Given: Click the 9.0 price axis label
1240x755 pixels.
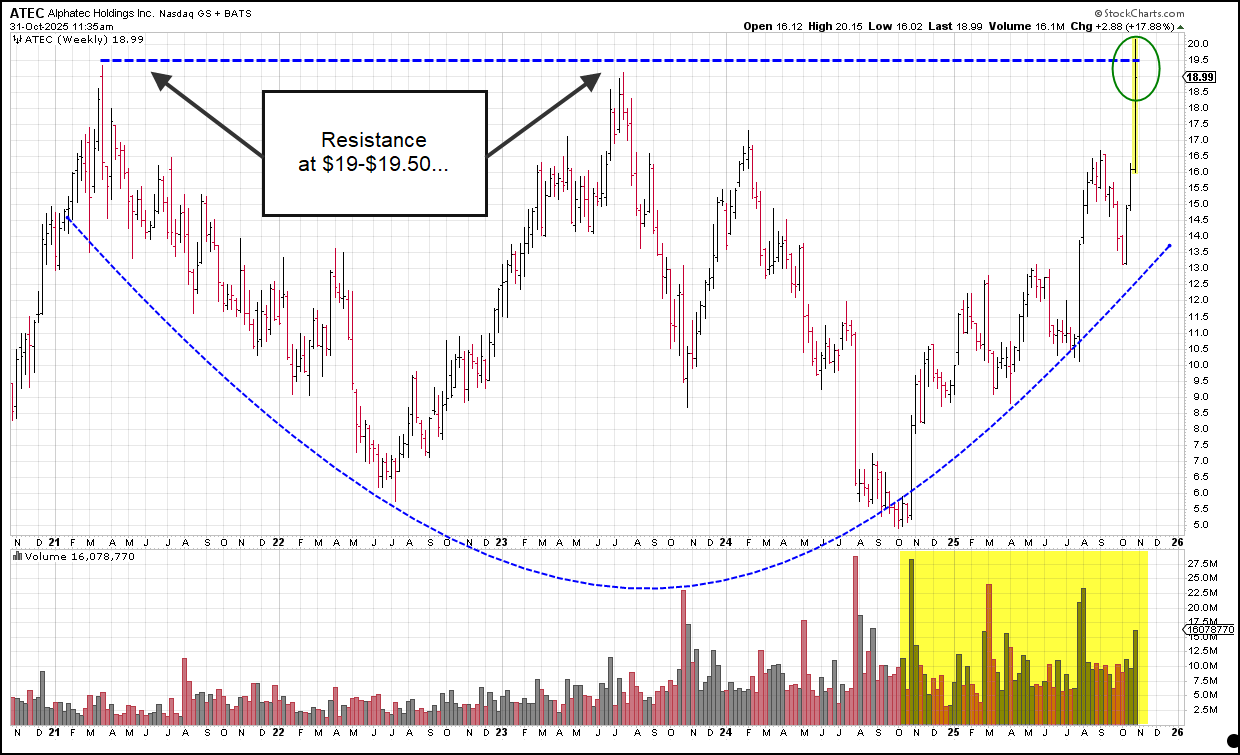Looking at the screenshot, I should point(1199,396).
